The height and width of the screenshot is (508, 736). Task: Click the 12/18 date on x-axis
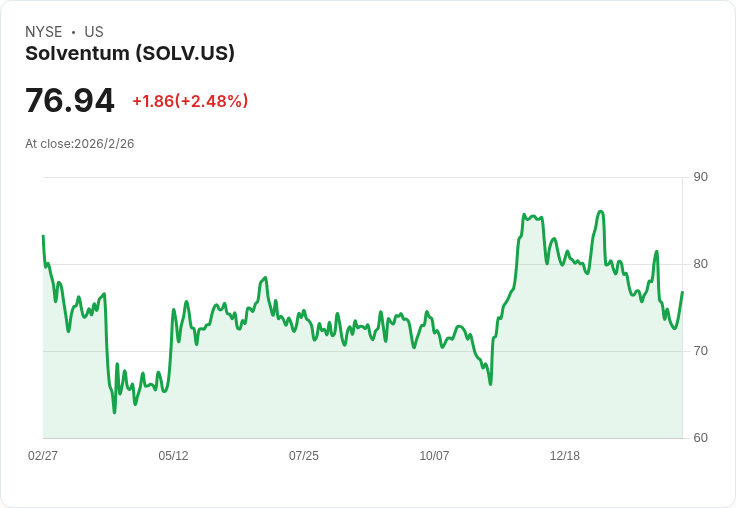click(565, 456)
